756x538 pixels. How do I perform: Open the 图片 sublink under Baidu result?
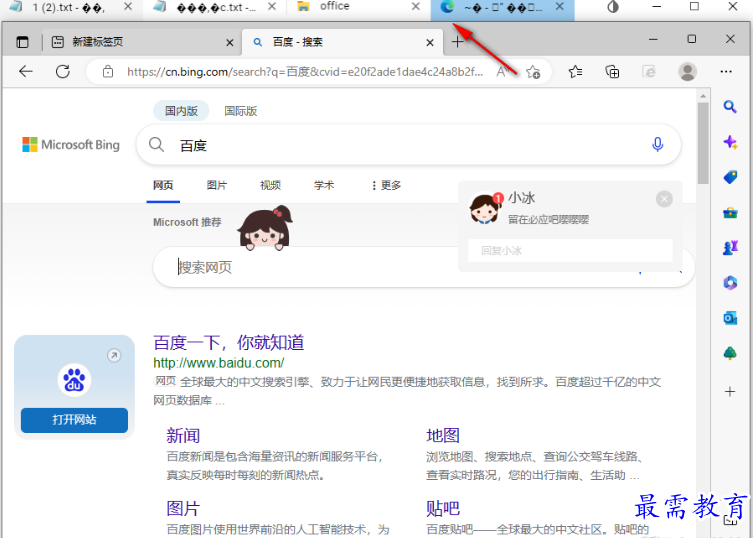183,509
